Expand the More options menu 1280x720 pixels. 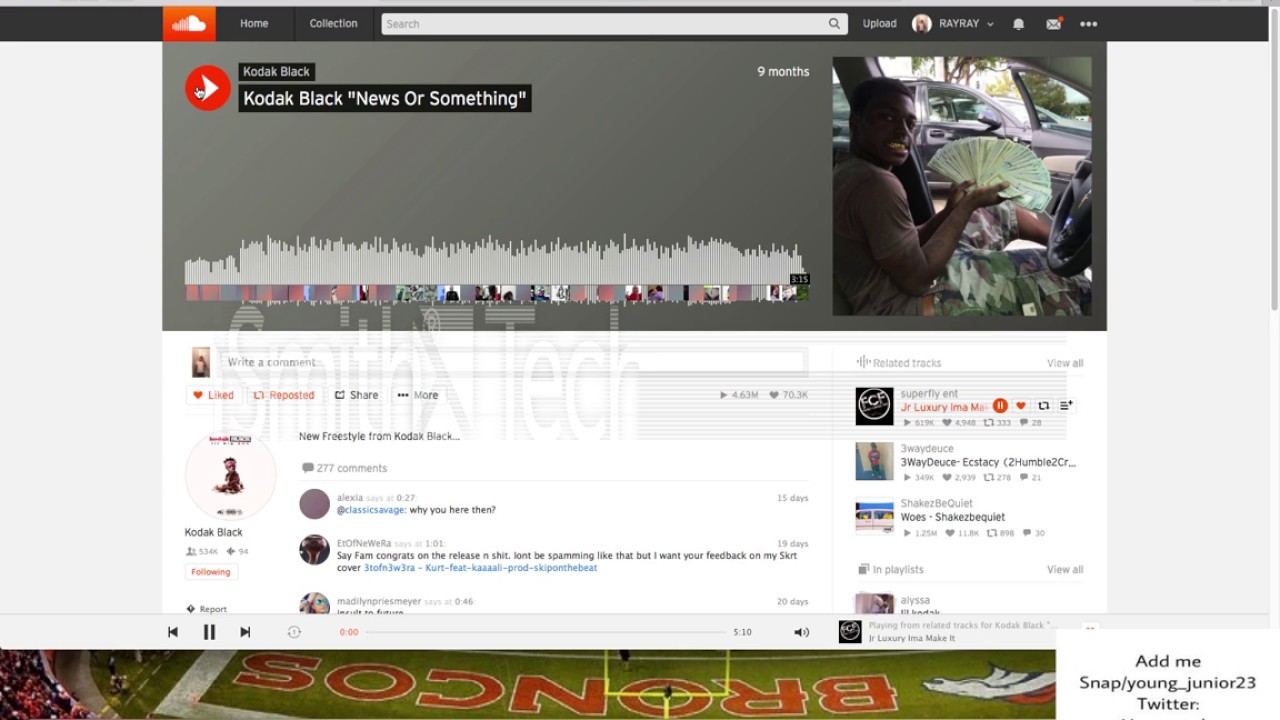[x=418, y=395]
